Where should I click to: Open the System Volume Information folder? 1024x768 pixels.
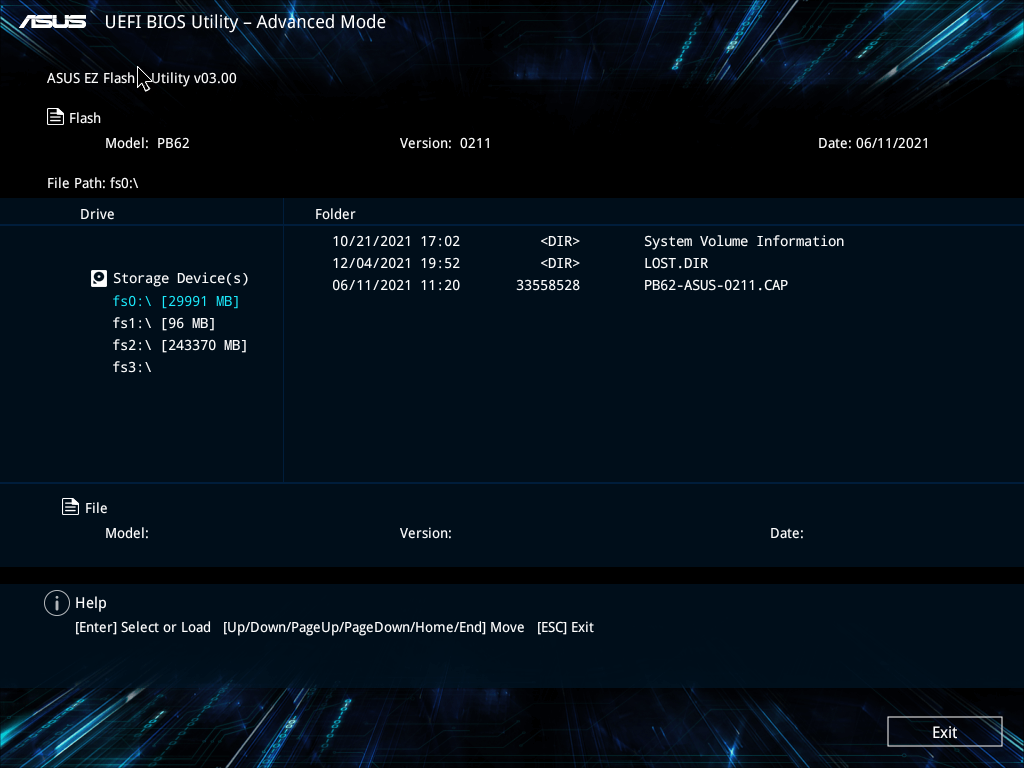[744, 241]
